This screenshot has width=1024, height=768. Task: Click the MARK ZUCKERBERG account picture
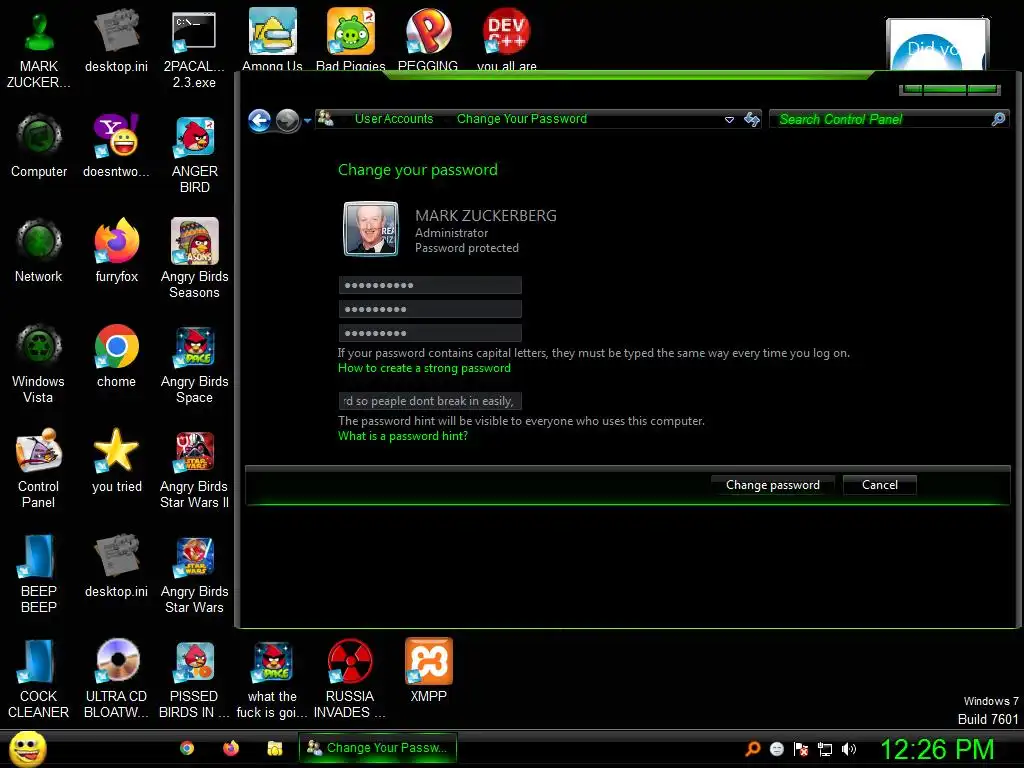pyautogui.click(x=371, y=229)
